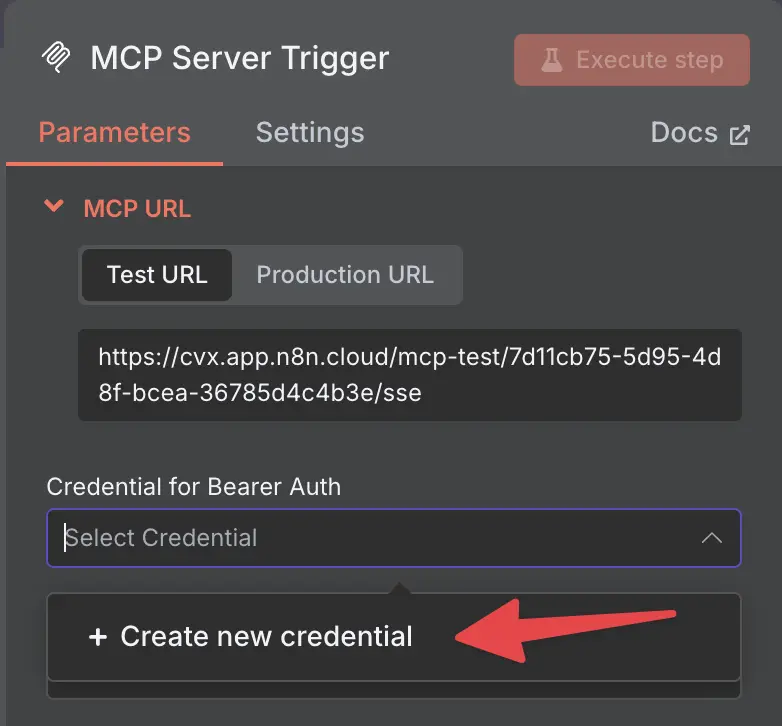Click the Credential for Bearer Auth label

pos(194,487)
